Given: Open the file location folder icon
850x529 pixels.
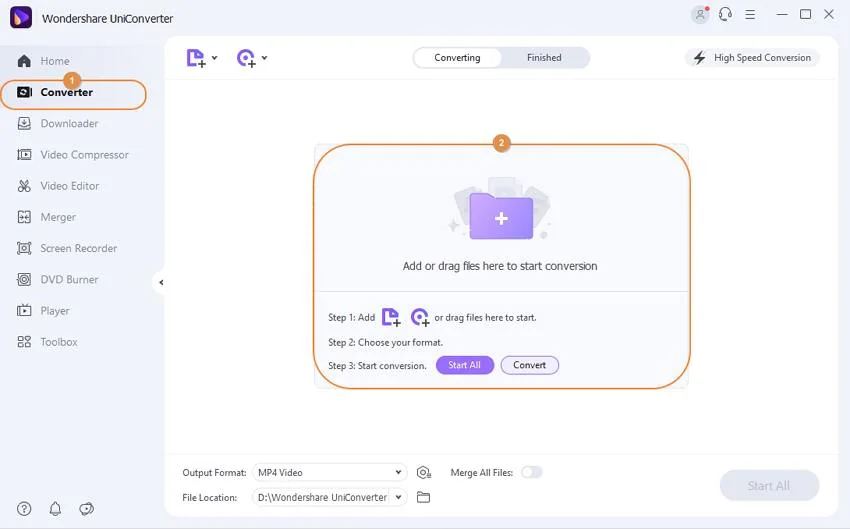Looking at the screenshot, I should click(x=423, y=497).
